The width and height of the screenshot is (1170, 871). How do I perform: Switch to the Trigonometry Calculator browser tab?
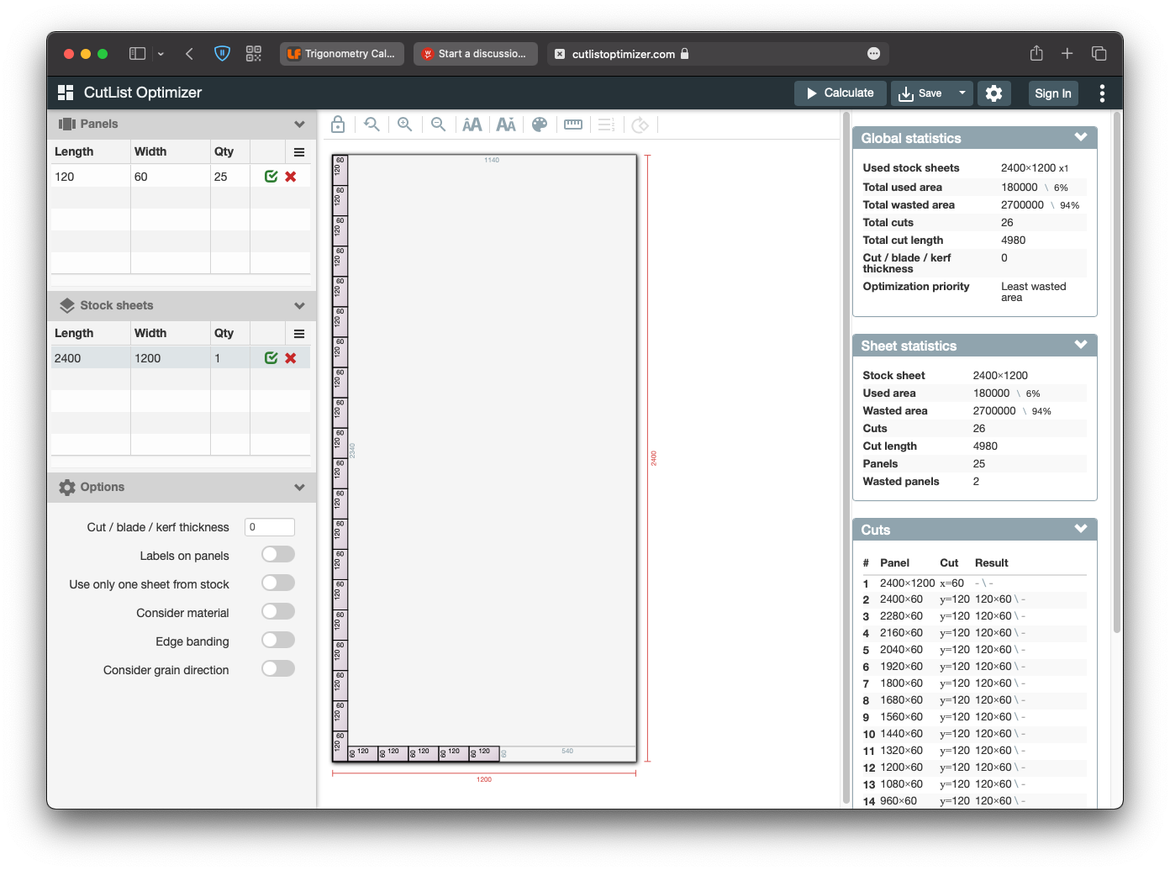tap(342, 55)
